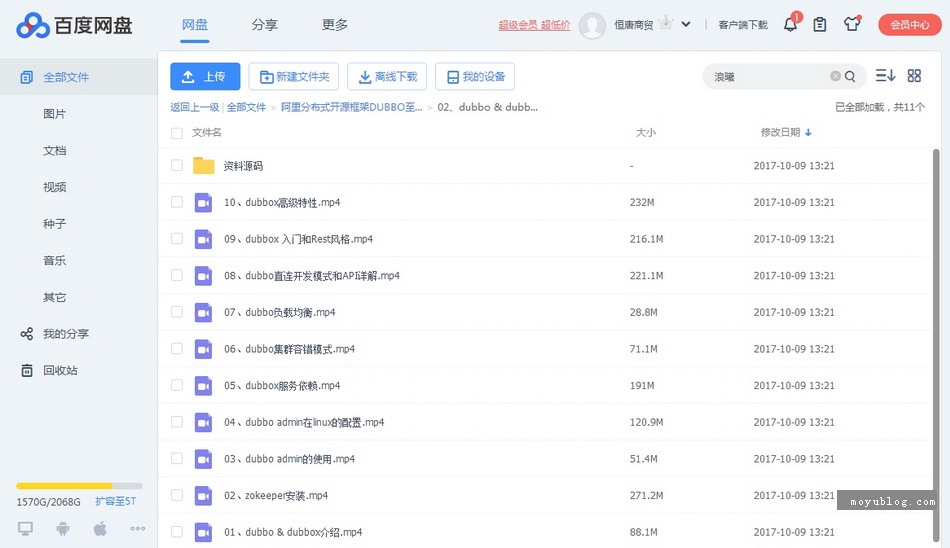Click the t-shirt skin icon
Screen dimensions: 950x548
point(852,24)
